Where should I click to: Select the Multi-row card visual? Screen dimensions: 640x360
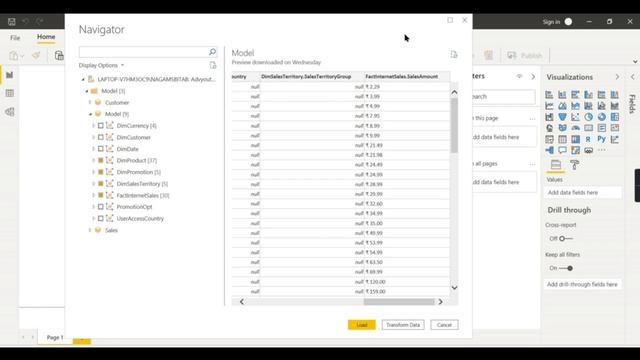click(x=602, y=128)
